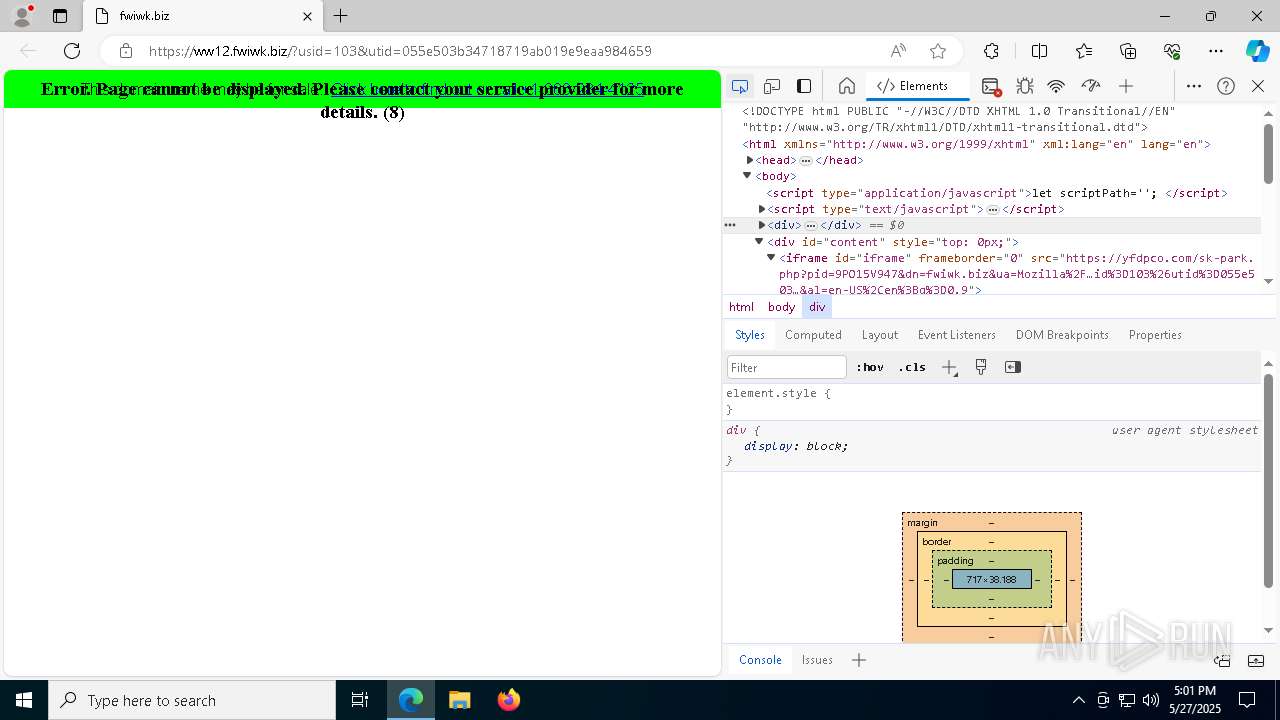
Task: Open the Sources bug icon
Action: [x=1024, y=86]
